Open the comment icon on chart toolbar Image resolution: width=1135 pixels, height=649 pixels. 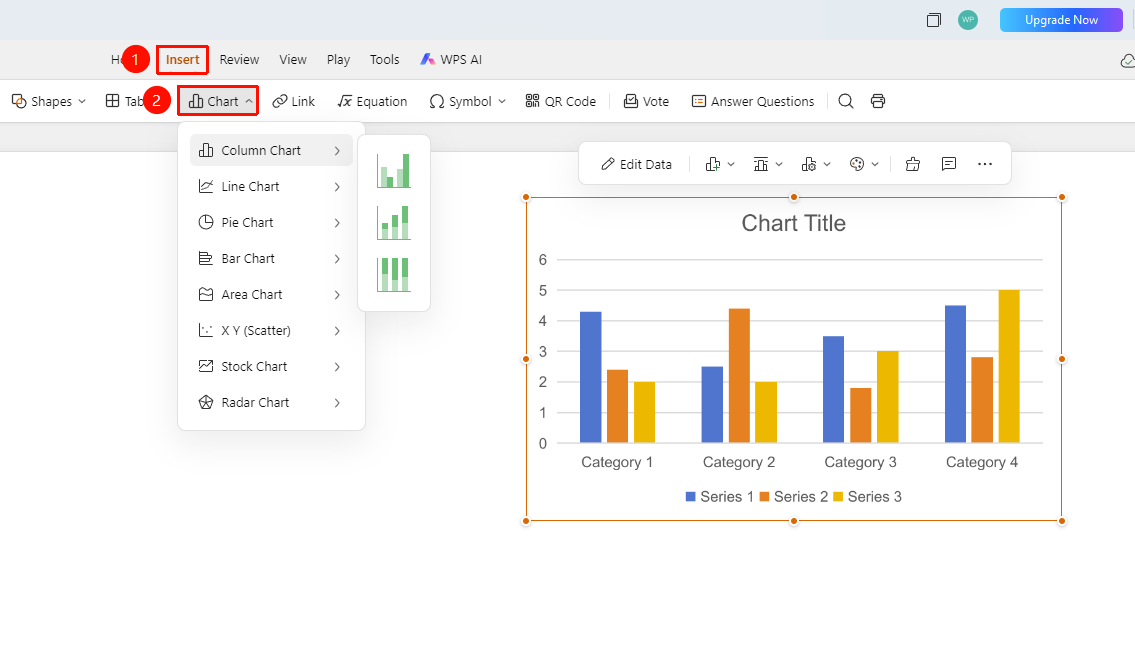coord(949,164)
